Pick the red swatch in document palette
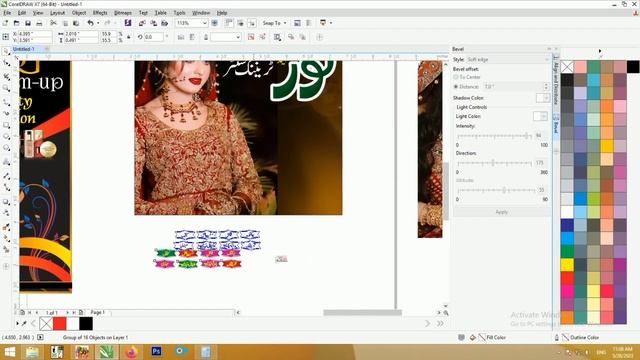The height and width of the screenshot is (360, 640). click(x=60, y=324)
